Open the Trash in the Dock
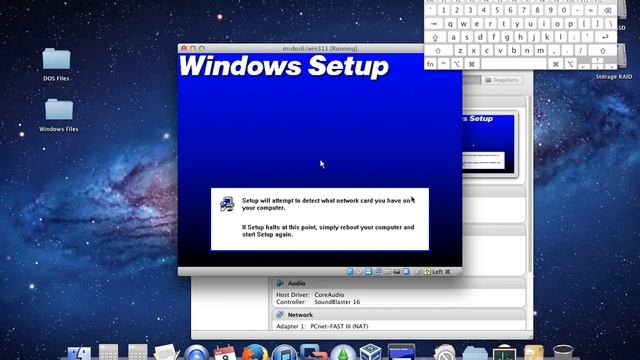 click(x=563, y=353)
